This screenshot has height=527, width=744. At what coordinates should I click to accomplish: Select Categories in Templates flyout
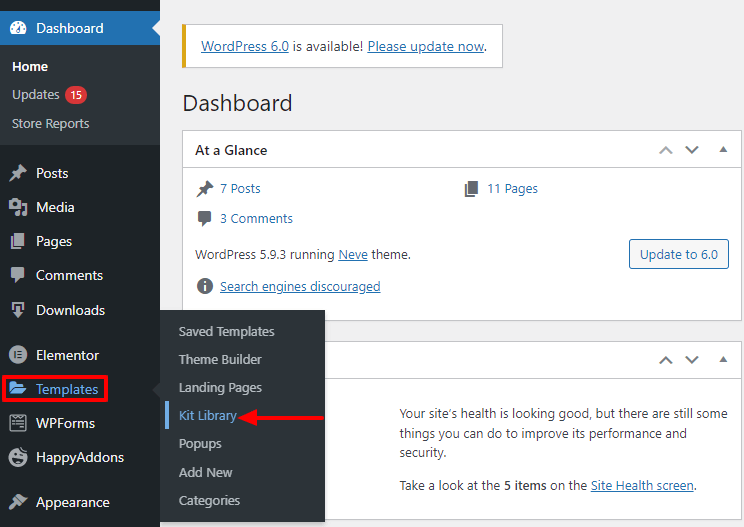click(x=209, y=500)
